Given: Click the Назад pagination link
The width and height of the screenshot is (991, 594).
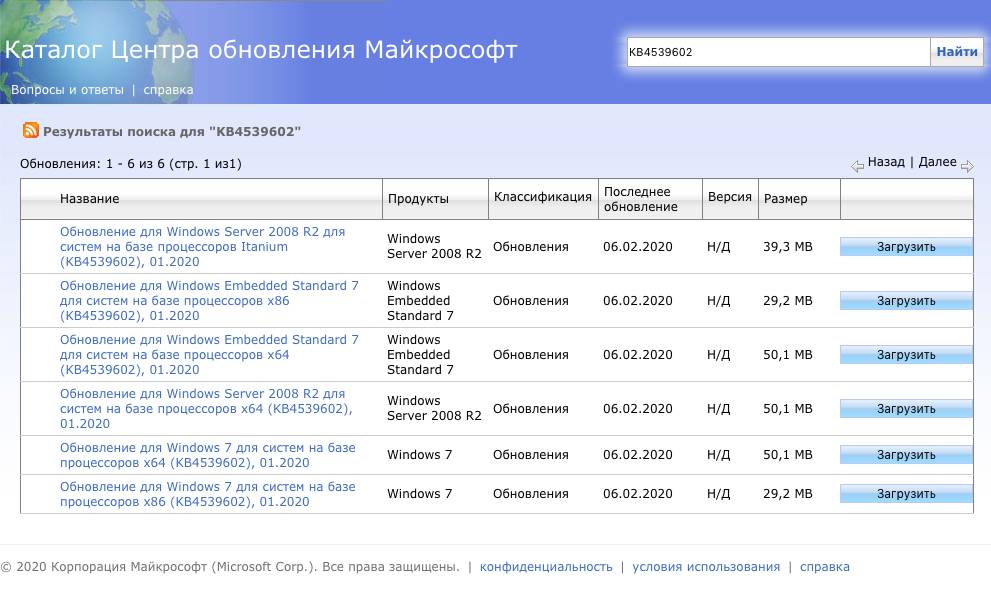Looking at the screenshot, I should (886, 162).
